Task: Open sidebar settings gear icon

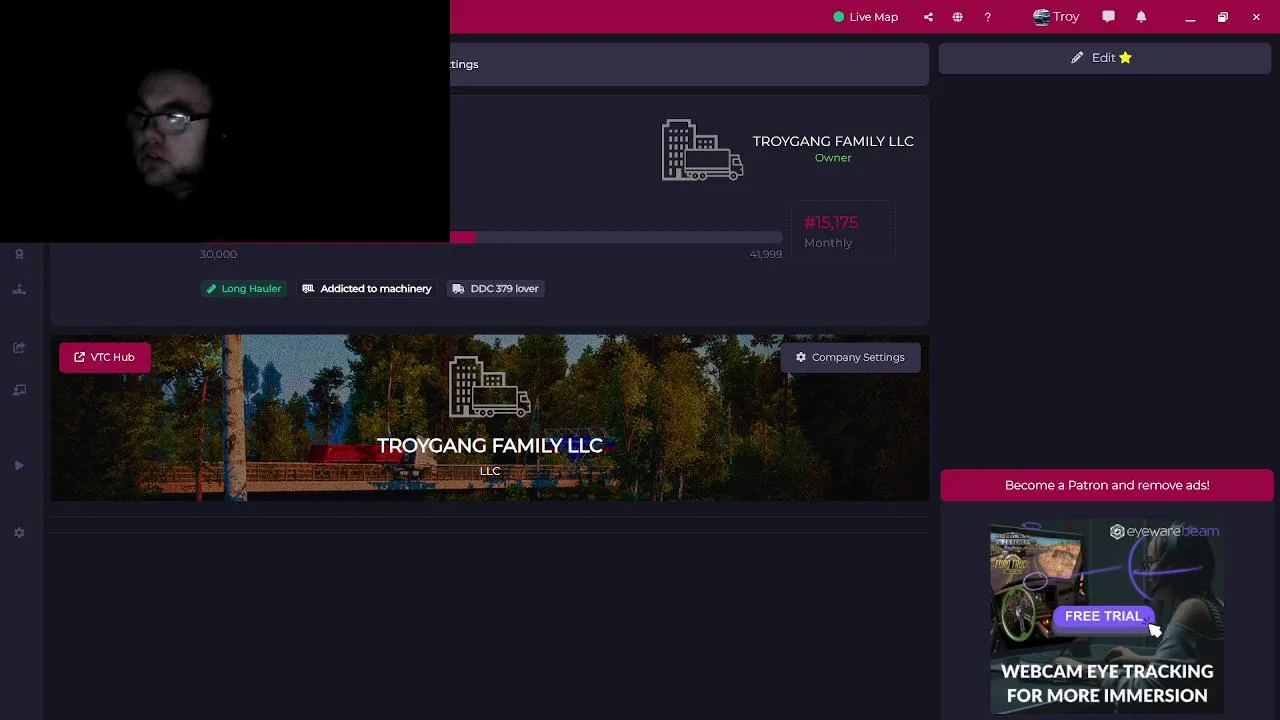Action: click(x=19, y=533)
